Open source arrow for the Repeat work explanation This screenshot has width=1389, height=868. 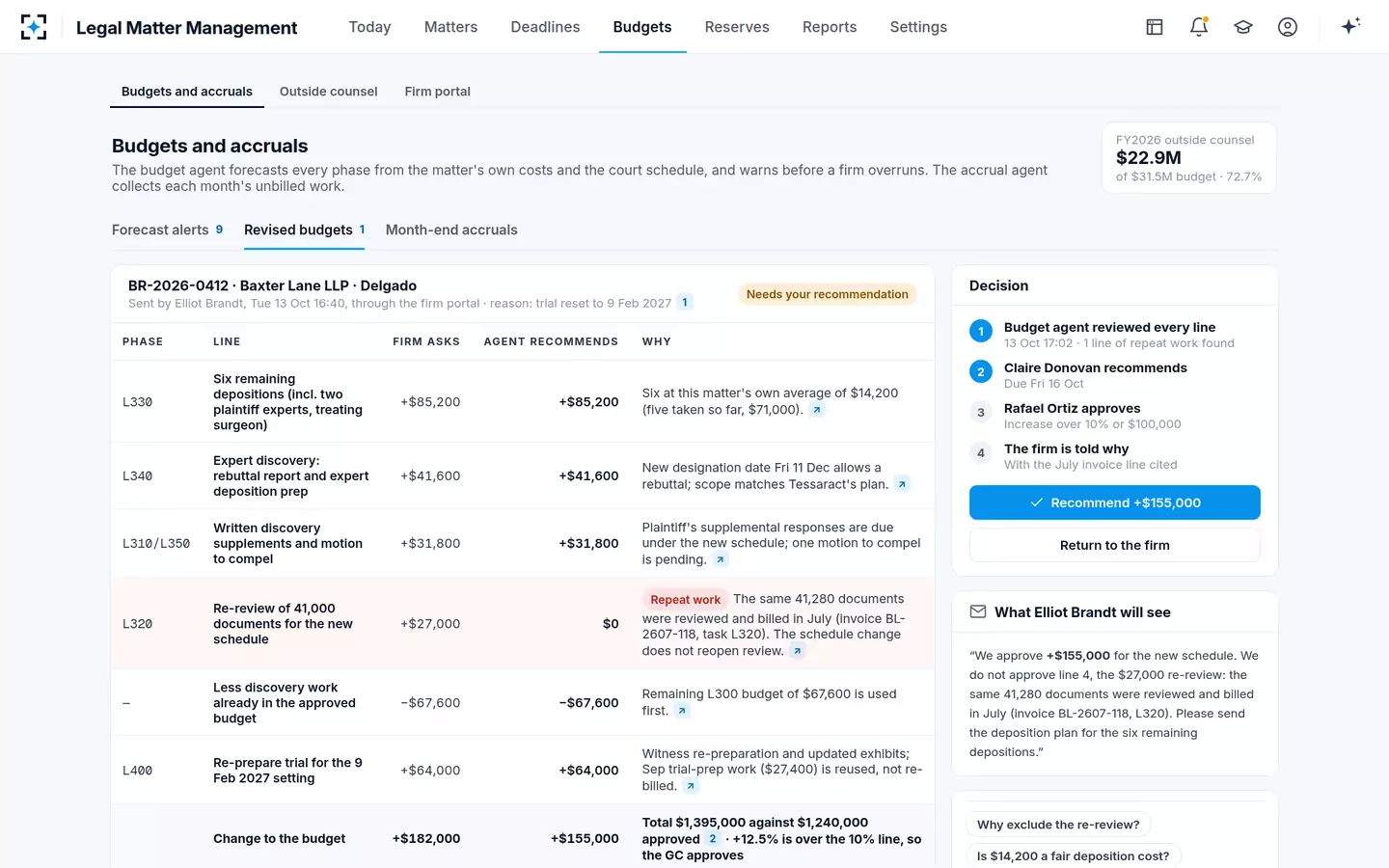pyautogui.click(x=797, y=651)
